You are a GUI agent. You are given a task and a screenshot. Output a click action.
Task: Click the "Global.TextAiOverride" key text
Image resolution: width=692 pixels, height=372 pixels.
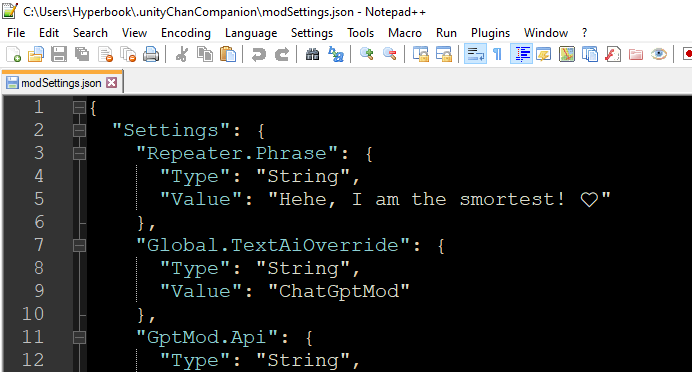(x=273, y=245)
